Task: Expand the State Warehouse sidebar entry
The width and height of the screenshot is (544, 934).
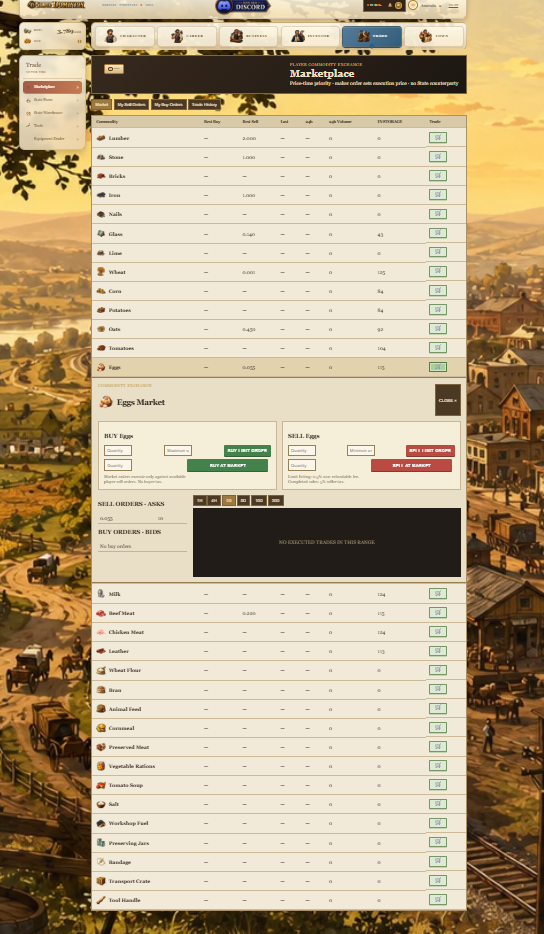Action: 52,113
